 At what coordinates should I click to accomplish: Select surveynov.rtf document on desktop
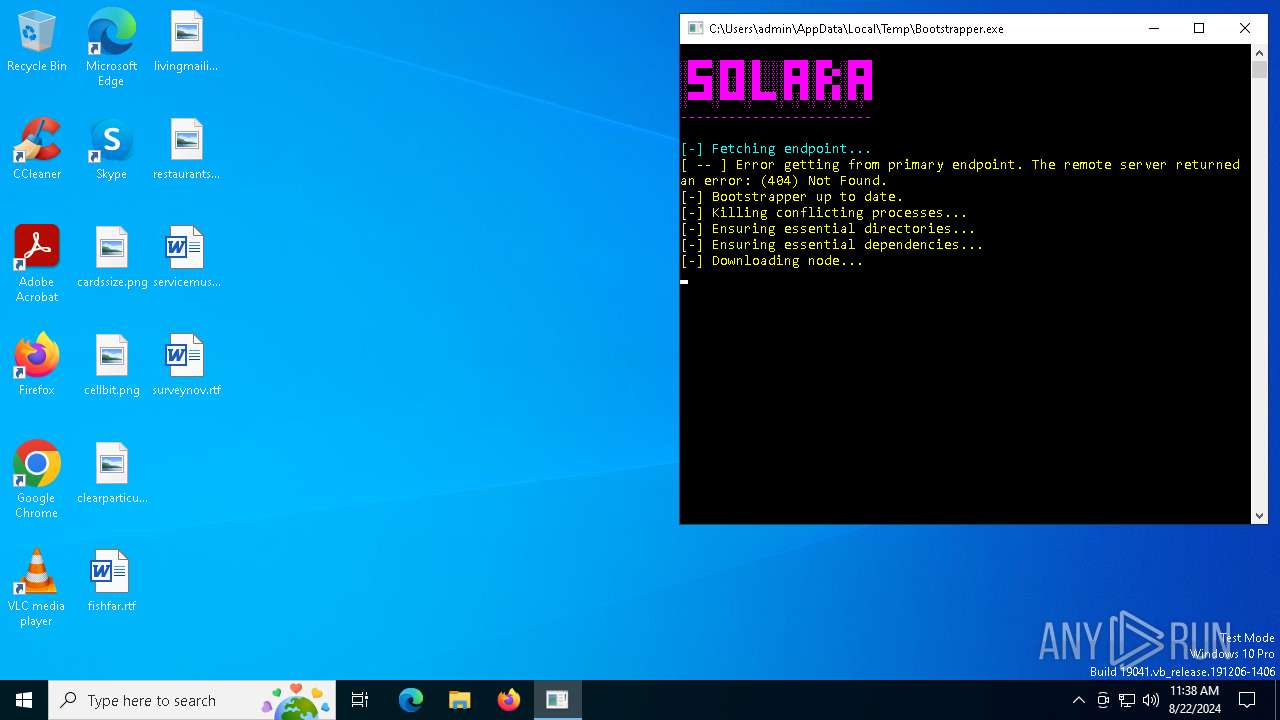tap(186, 366)
